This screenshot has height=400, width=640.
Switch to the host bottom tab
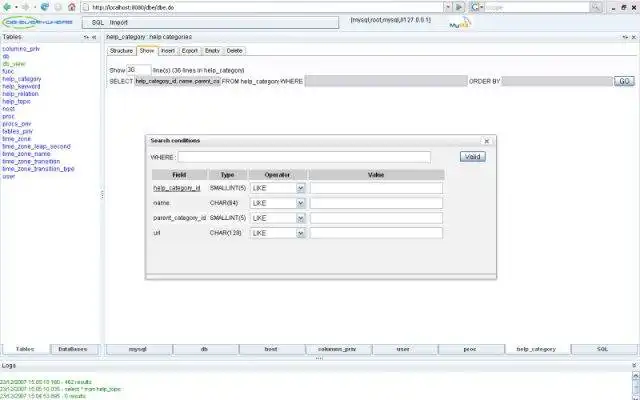[271, 349]
